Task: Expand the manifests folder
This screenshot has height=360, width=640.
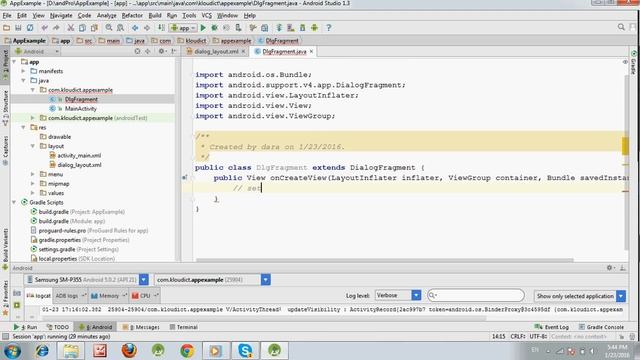Action: (23, 71)
